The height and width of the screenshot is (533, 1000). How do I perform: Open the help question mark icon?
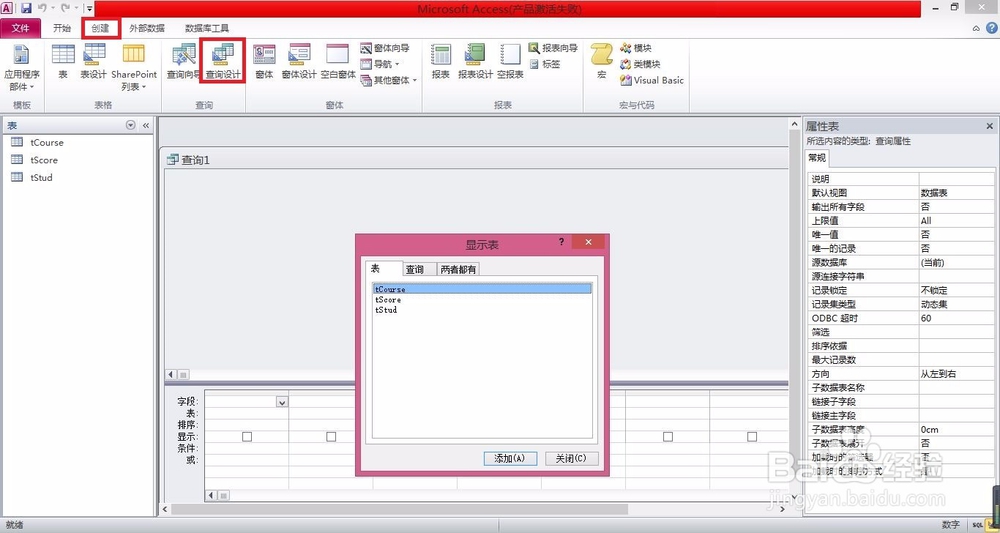[992, 28]
